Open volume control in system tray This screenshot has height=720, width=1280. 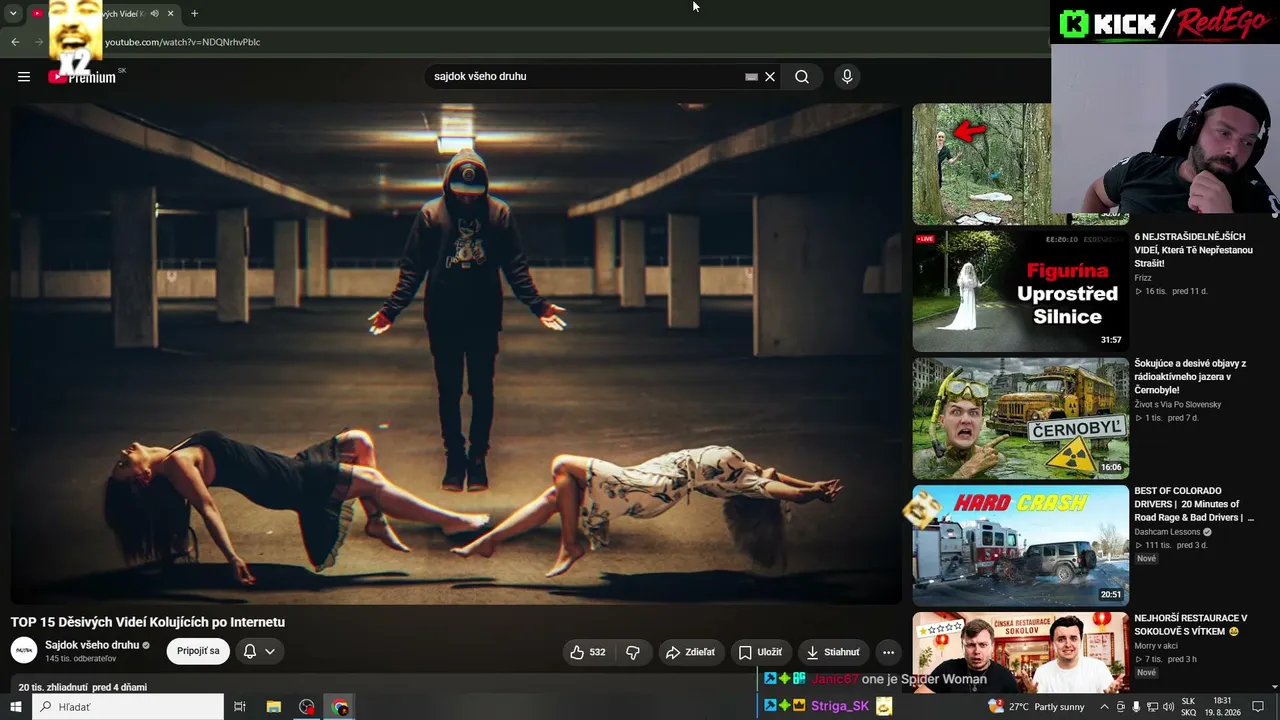(1168, 707)
